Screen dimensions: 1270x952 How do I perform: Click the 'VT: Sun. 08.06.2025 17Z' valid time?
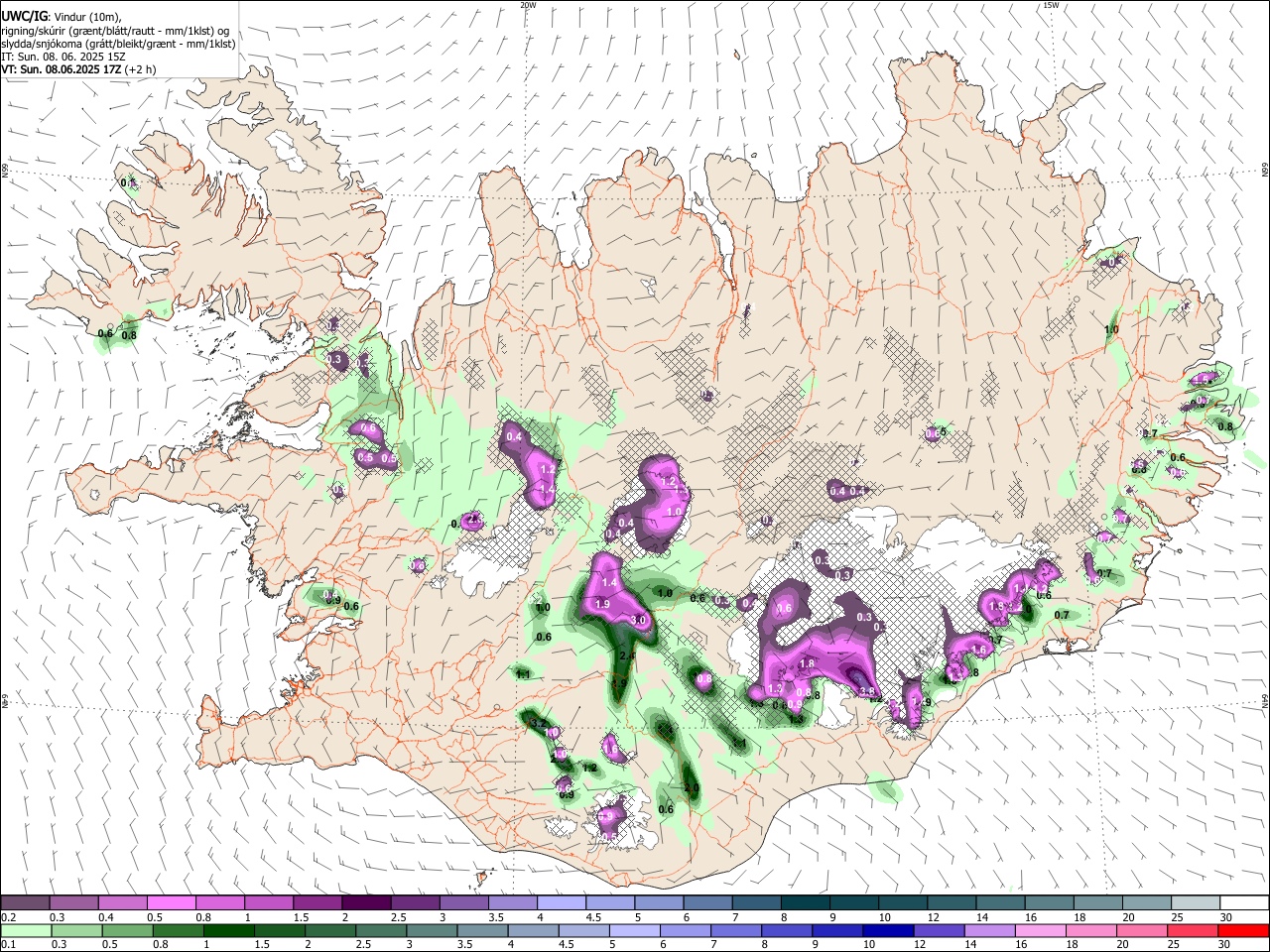[x=62, y=69]
